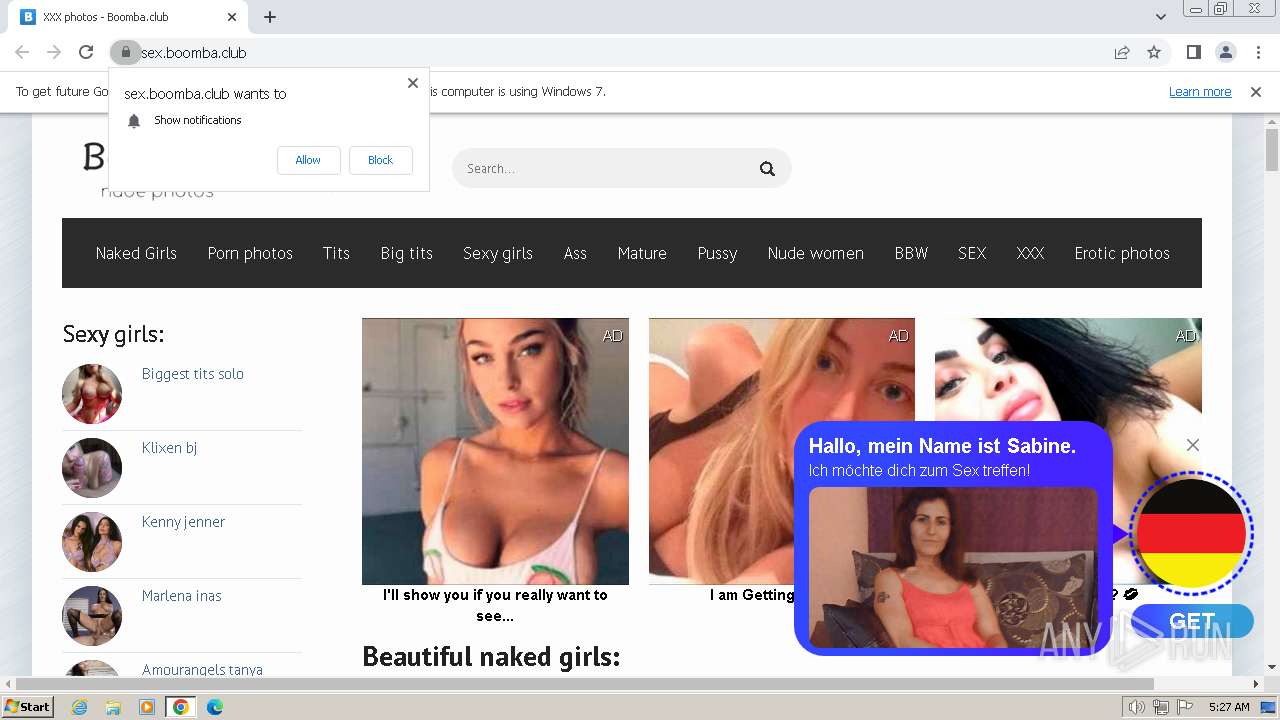Screen dimensions: 1280x720
Task: Click the scroll-right arrow at bottom
Action: click(x=1257, y=684)
